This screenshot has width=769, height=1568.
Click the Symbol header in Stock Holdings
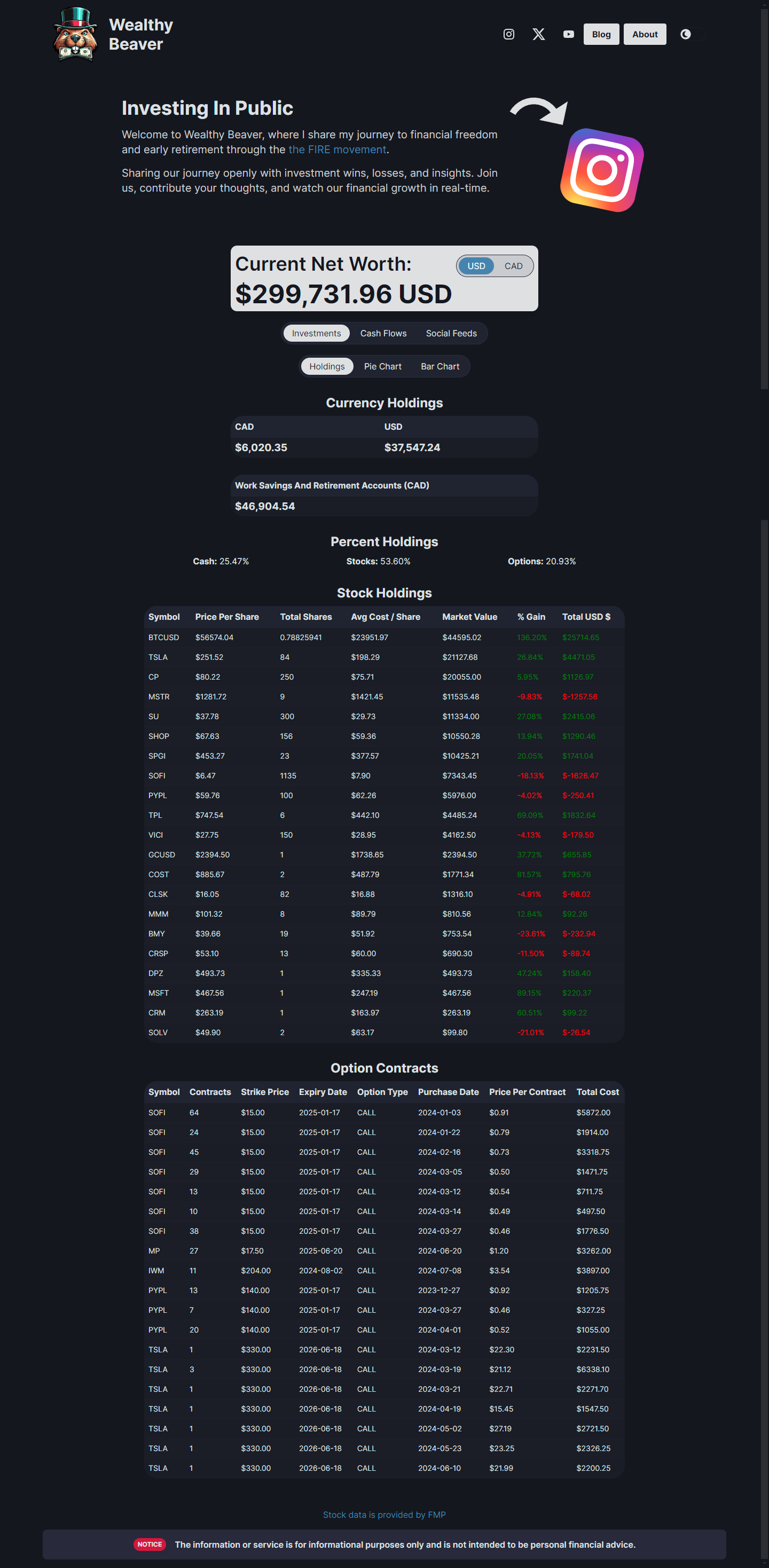(x=164, y=617)
